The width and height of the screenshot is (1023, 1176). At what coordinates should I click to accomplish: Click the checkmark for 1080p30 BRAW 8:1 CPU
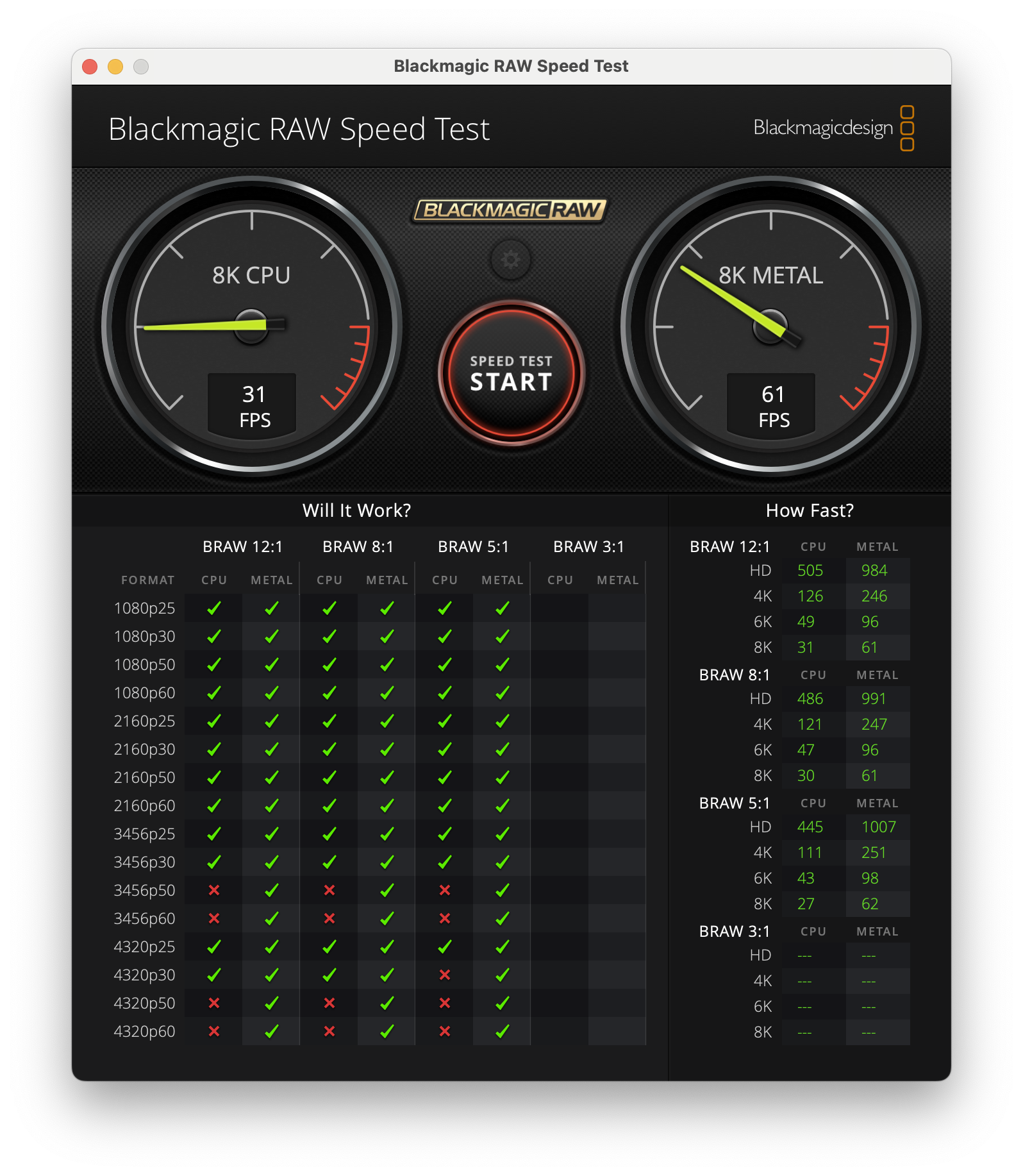pyautogui.click(x=329, y=636)
